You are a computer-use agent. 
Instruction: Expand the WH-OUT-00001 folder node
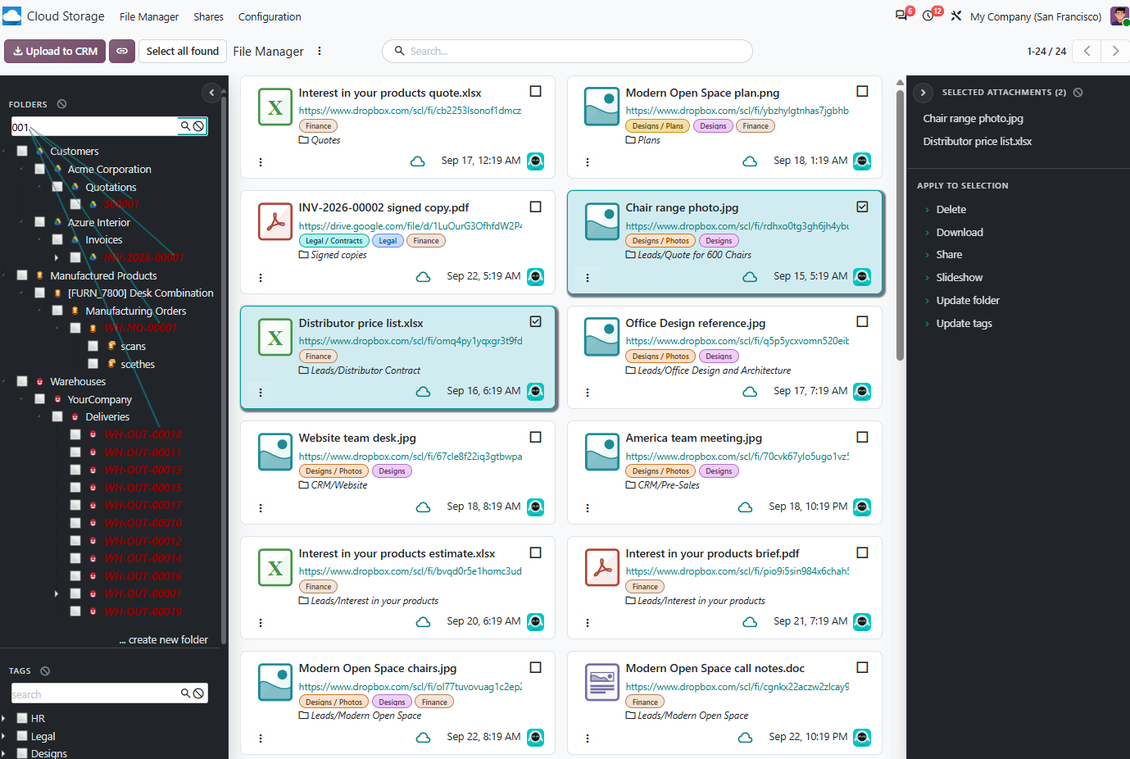[x=56, y=594]
